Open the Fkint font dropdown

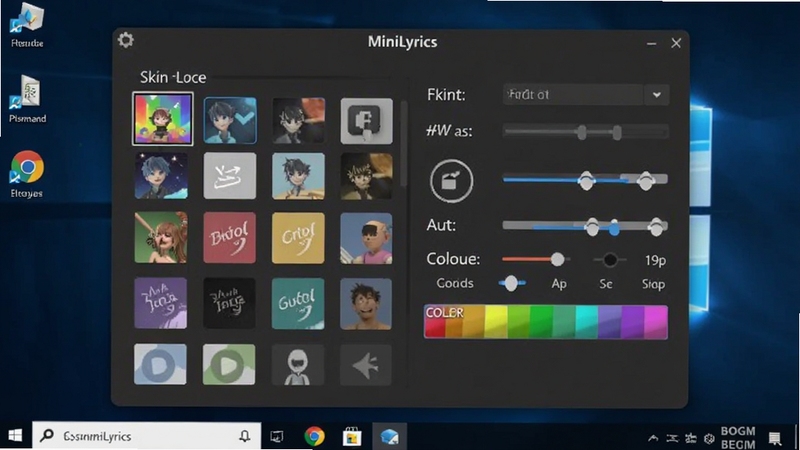tap(586, 94)
